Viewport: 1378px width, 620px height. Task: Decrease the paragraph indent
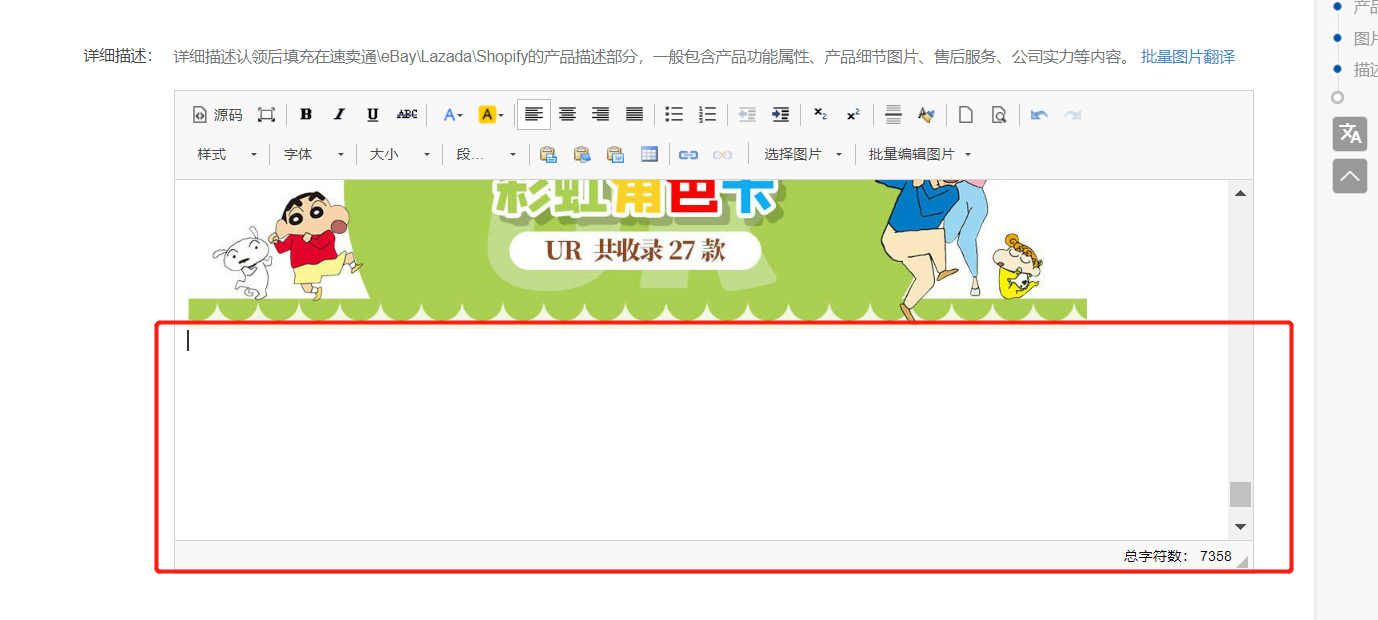pos(747,115)
